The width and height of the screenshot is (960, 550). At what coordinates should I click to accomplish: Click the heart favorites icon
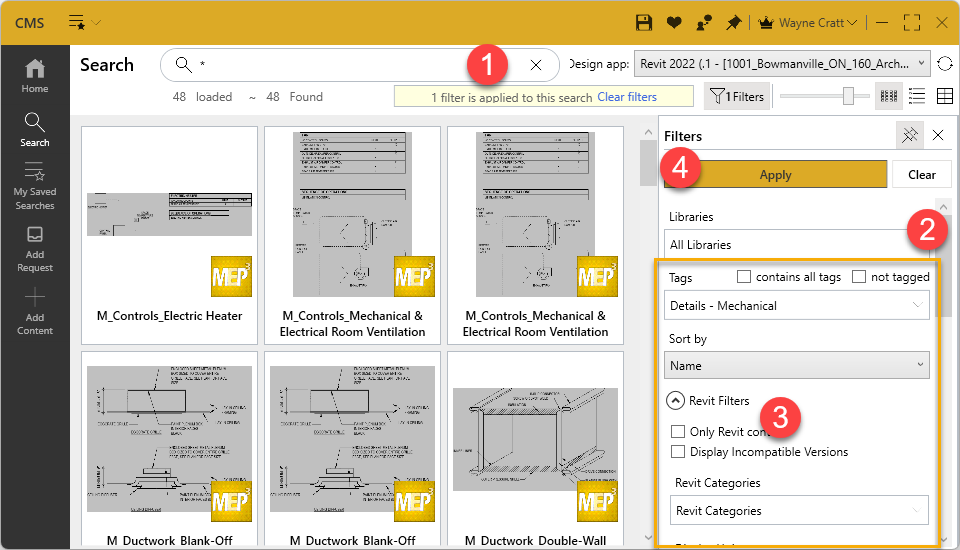tap(674, 22)
